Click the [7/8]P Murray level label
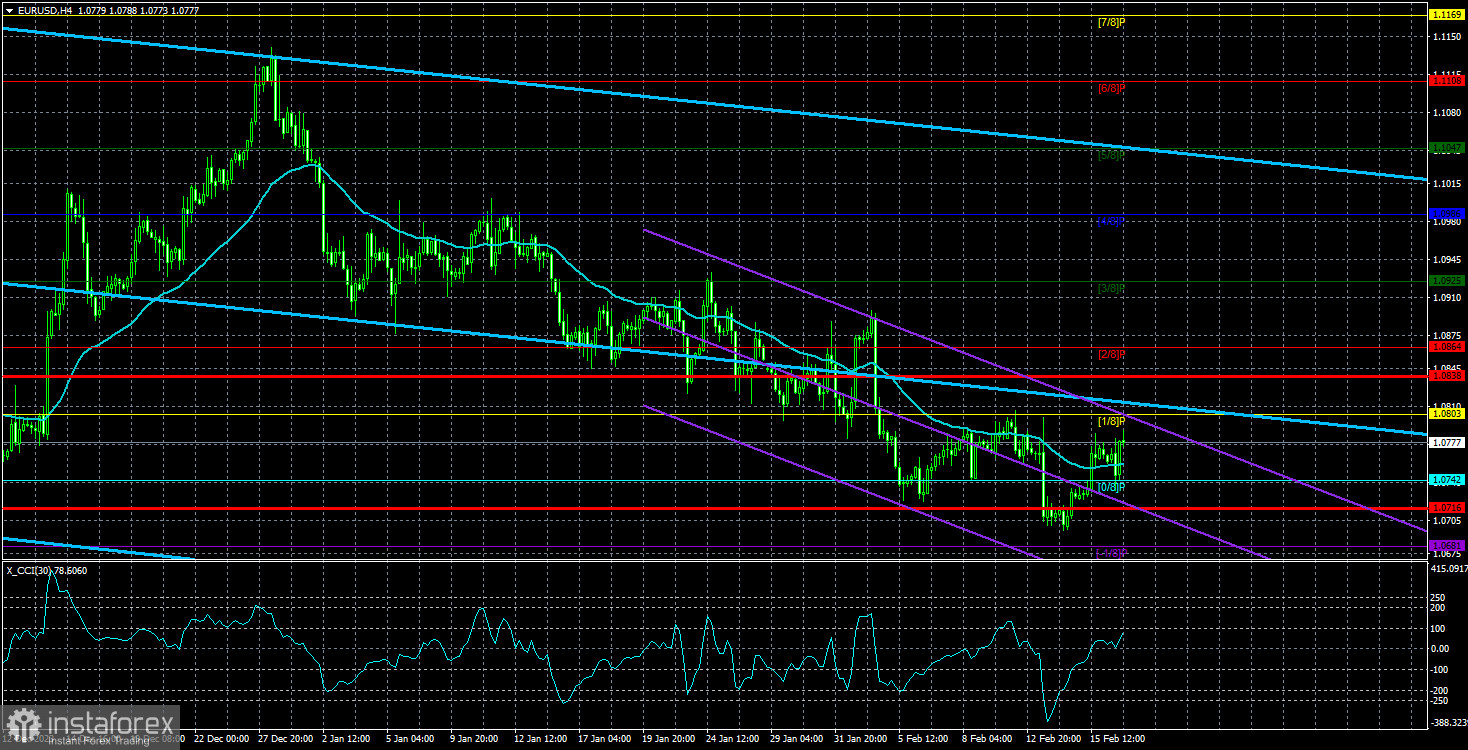1468x750 pixels. [1112, 21]
